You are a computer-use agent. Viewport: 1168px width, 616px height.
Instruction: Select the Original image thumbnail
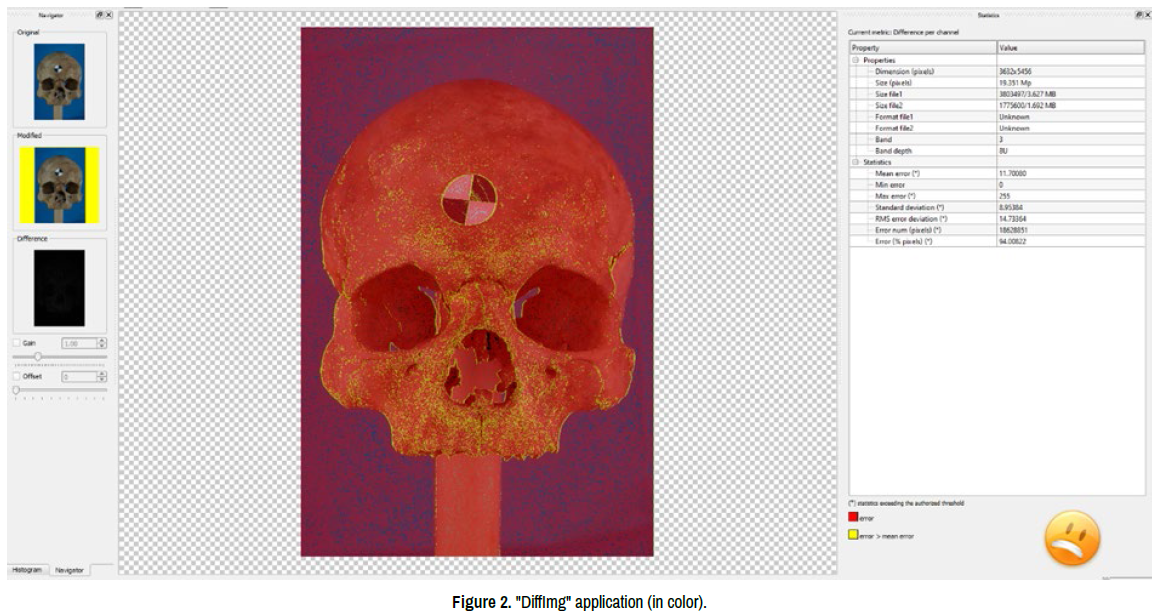(59, 81)
